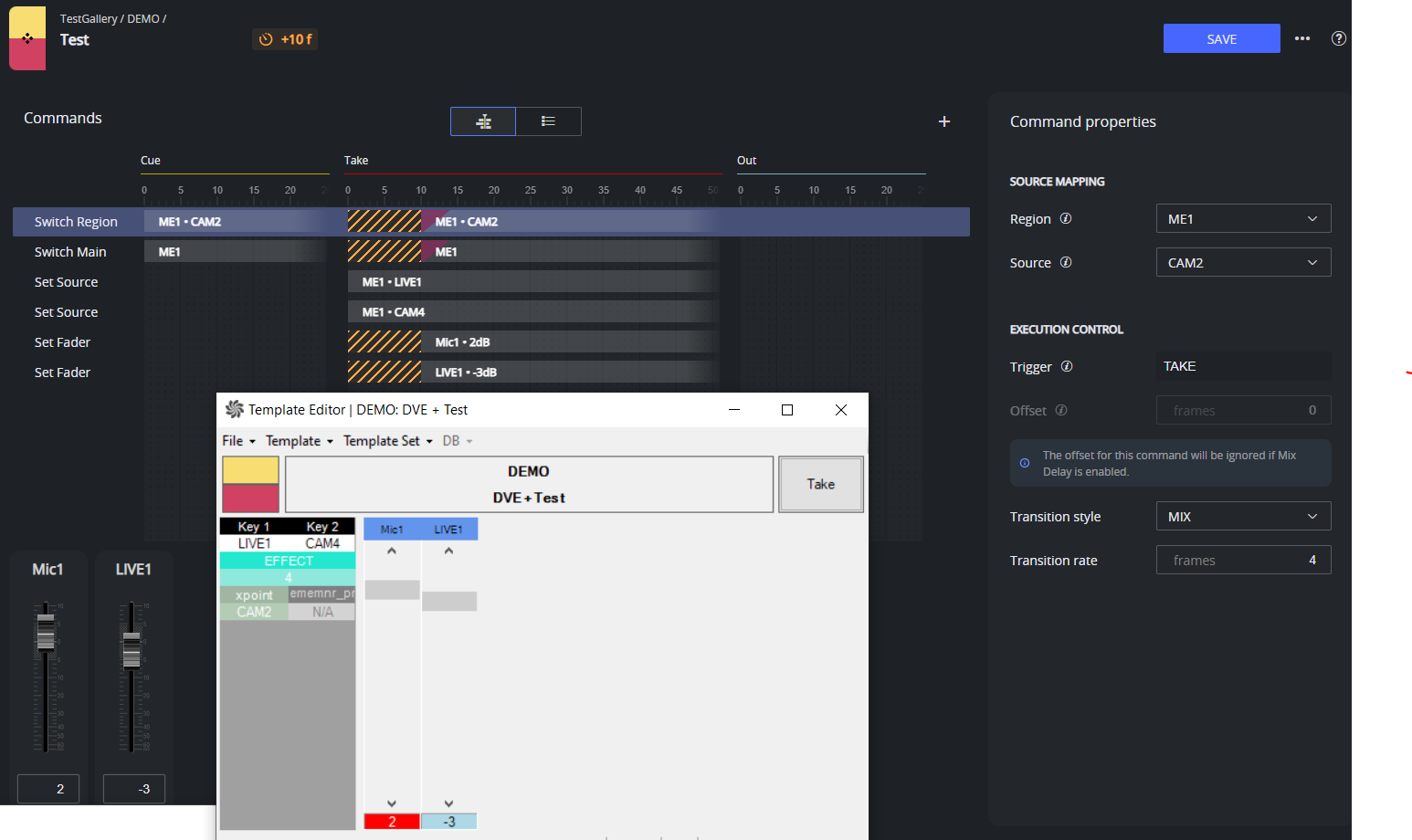Open the Template Set menu

click(387, 440)
